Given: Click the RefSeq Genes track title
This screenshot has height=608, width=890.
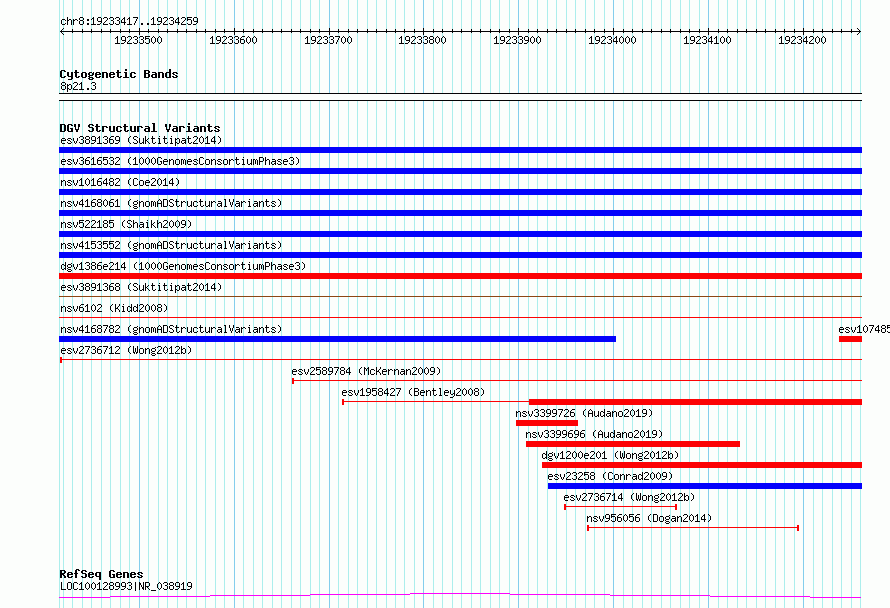Looking at the screenshot, I should click(101, 574).
